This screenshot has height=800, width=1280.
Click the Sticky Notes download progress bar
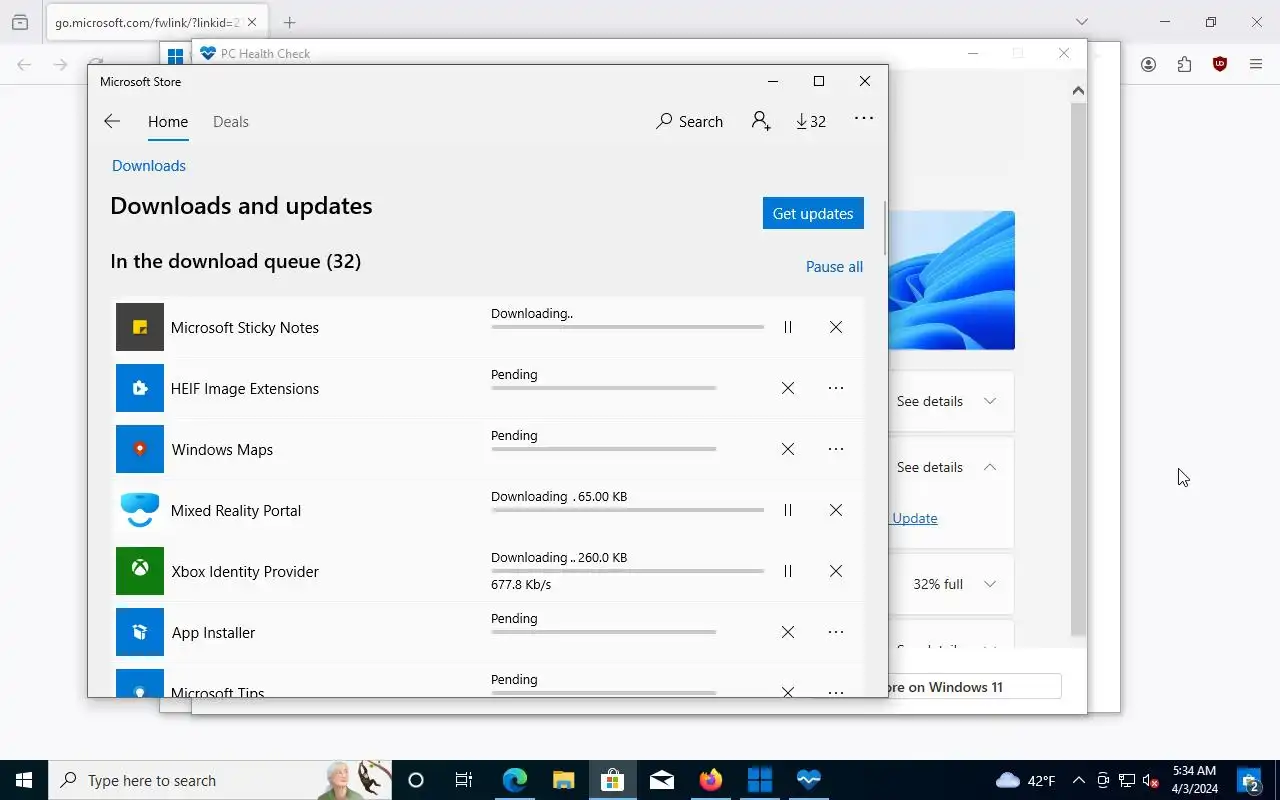[x=627, y=327]
